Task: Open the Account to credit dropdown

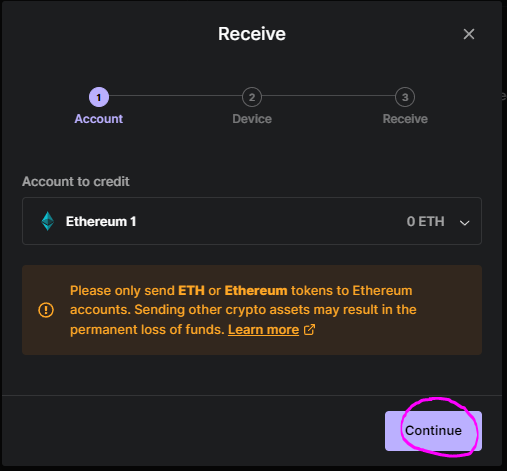Action: [x=252, y=221]
